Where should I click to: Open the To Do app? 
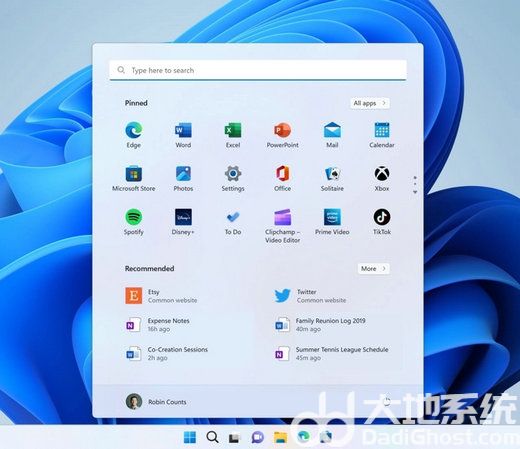tap(233, 222)
